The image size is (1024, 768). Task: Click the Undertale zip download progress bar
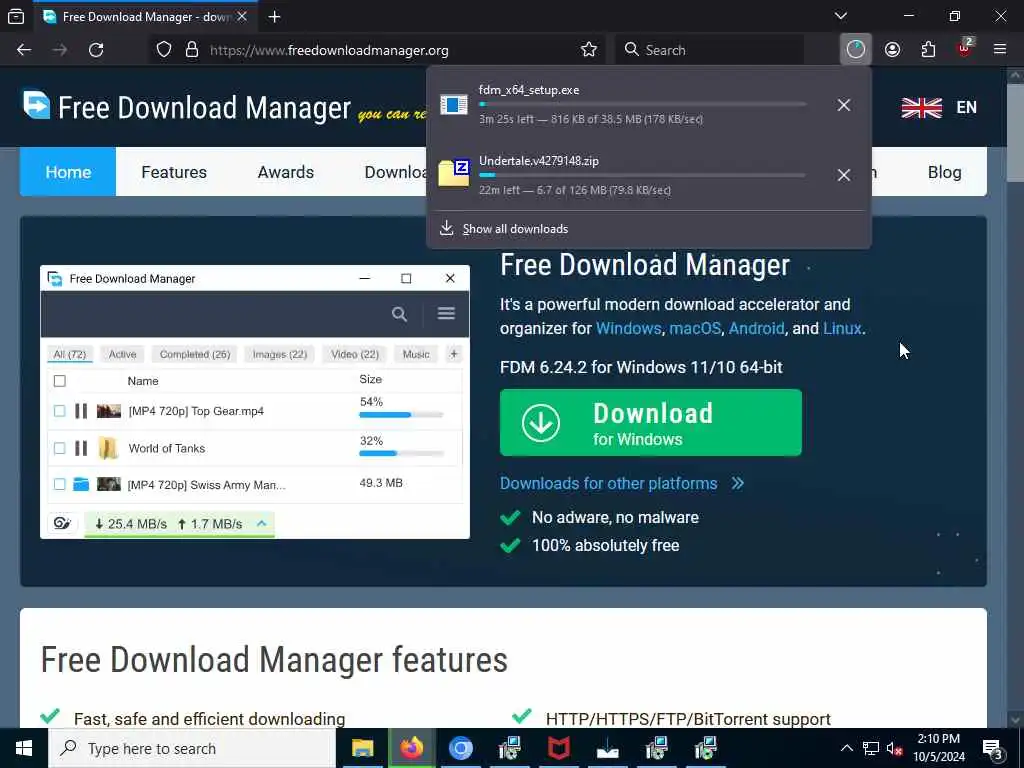642,175
